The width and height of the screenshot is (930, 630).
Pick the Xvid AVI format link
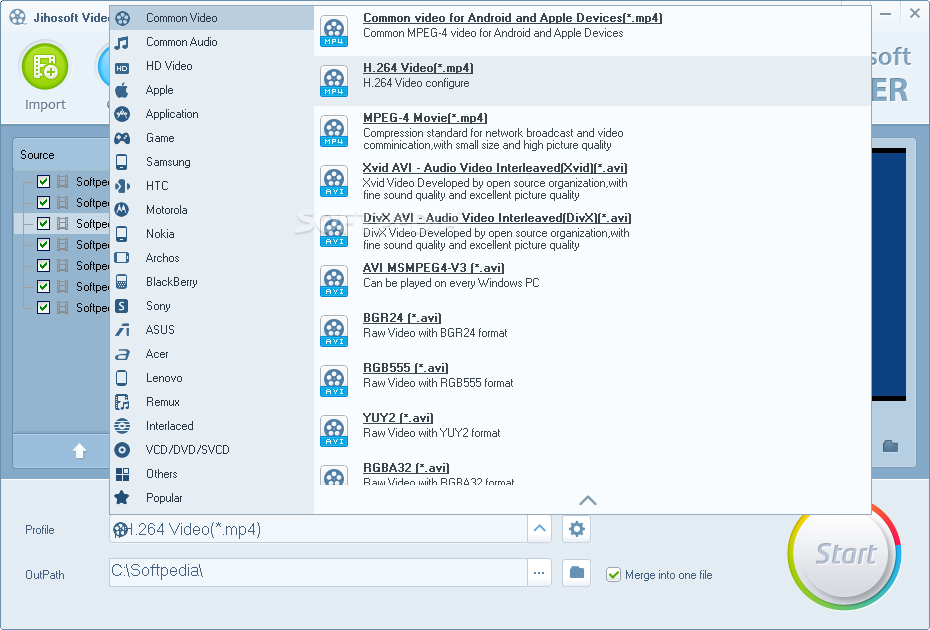pyautogui.click(x=495, y=168)
